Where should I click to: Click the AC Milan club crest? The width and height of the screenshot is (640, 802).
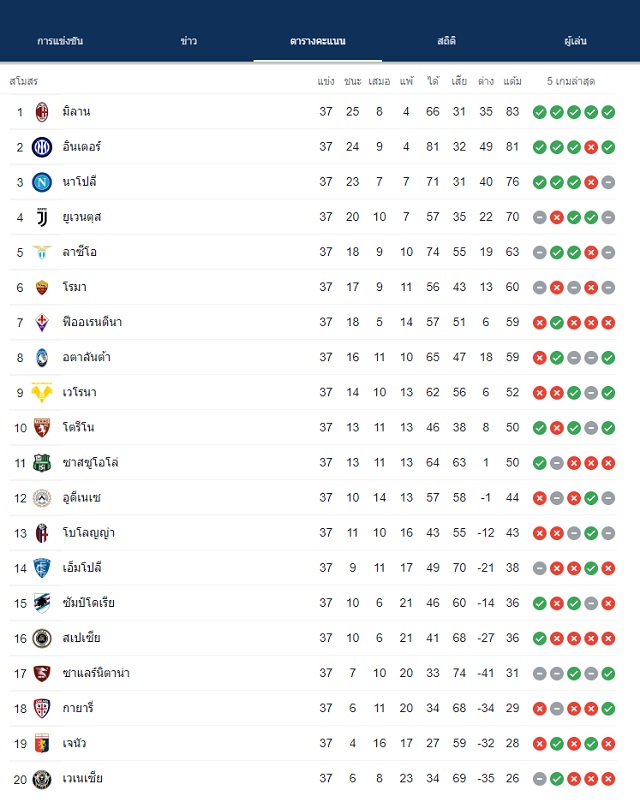[x=42, y=112]
